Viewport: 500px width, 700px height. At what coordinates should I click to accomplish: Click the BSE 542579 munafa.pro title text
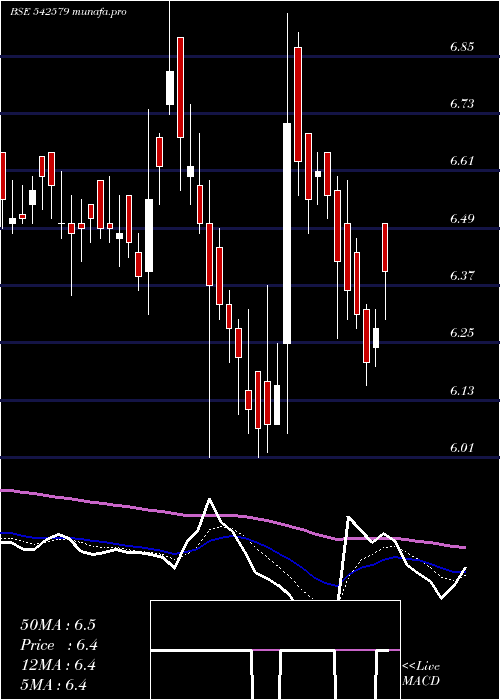tap(68, 12)
